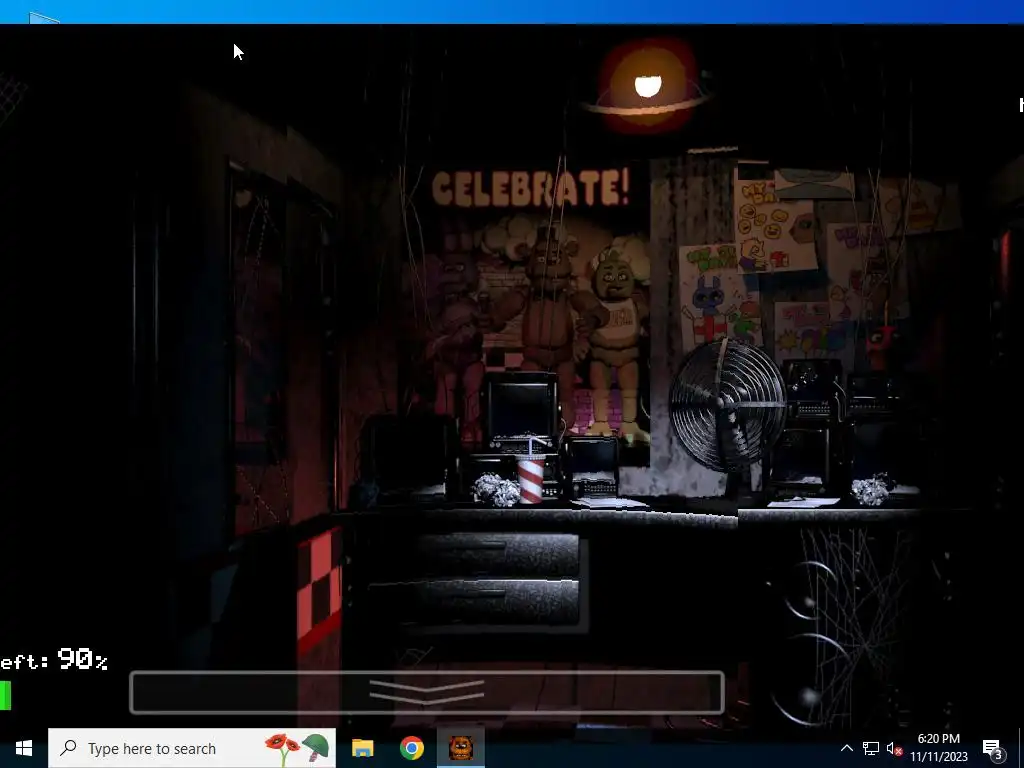Viewport: 1024px width, 768px height.
Task: Open the camera monitor flip-up bar
Action: point(427,692)
